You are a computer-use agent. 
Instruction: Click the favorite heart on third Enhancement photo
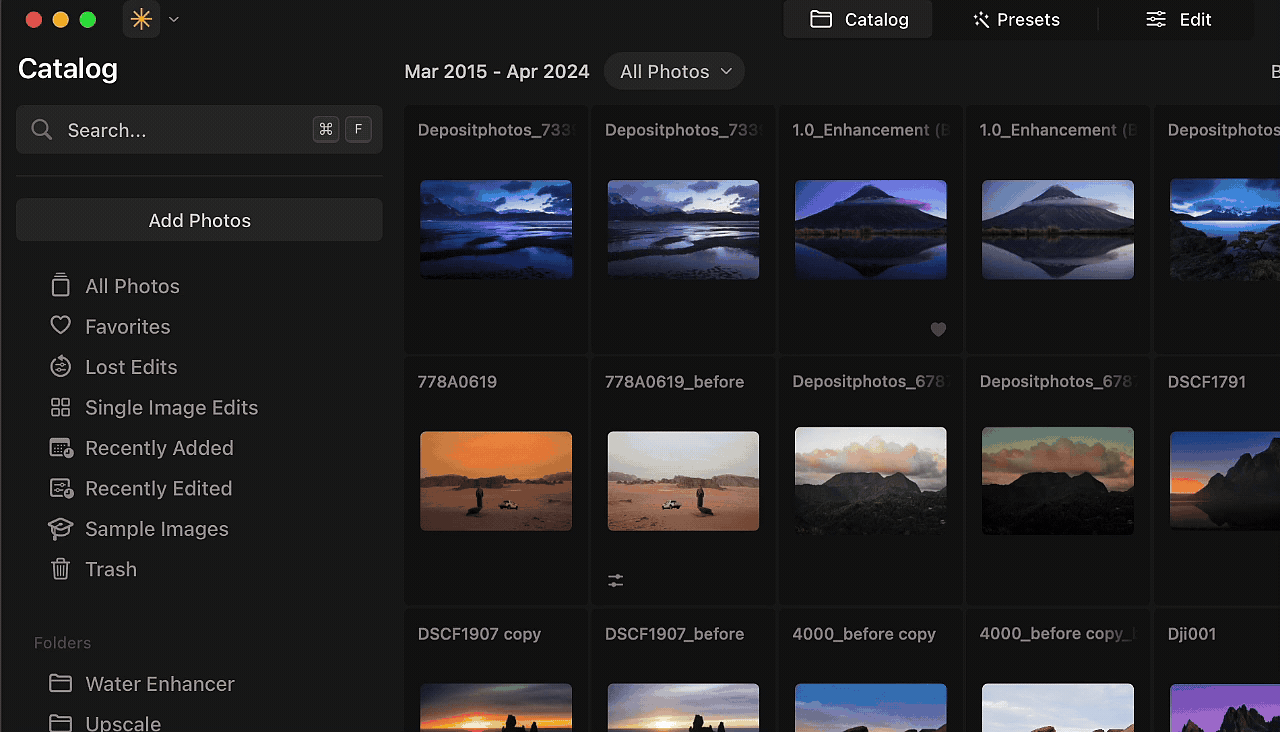coord(938,329)
